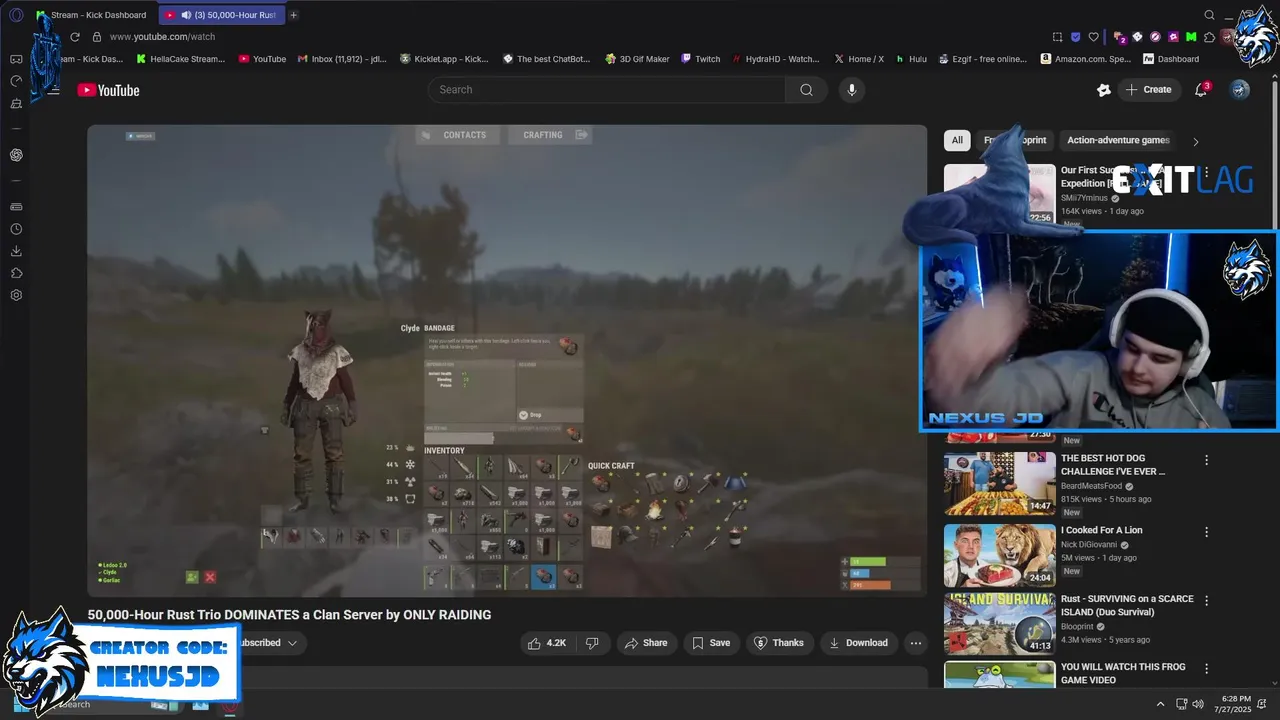Select the All filter chip
The height and width of the screenshot is (720, 1280).
(x=957, y=141)
